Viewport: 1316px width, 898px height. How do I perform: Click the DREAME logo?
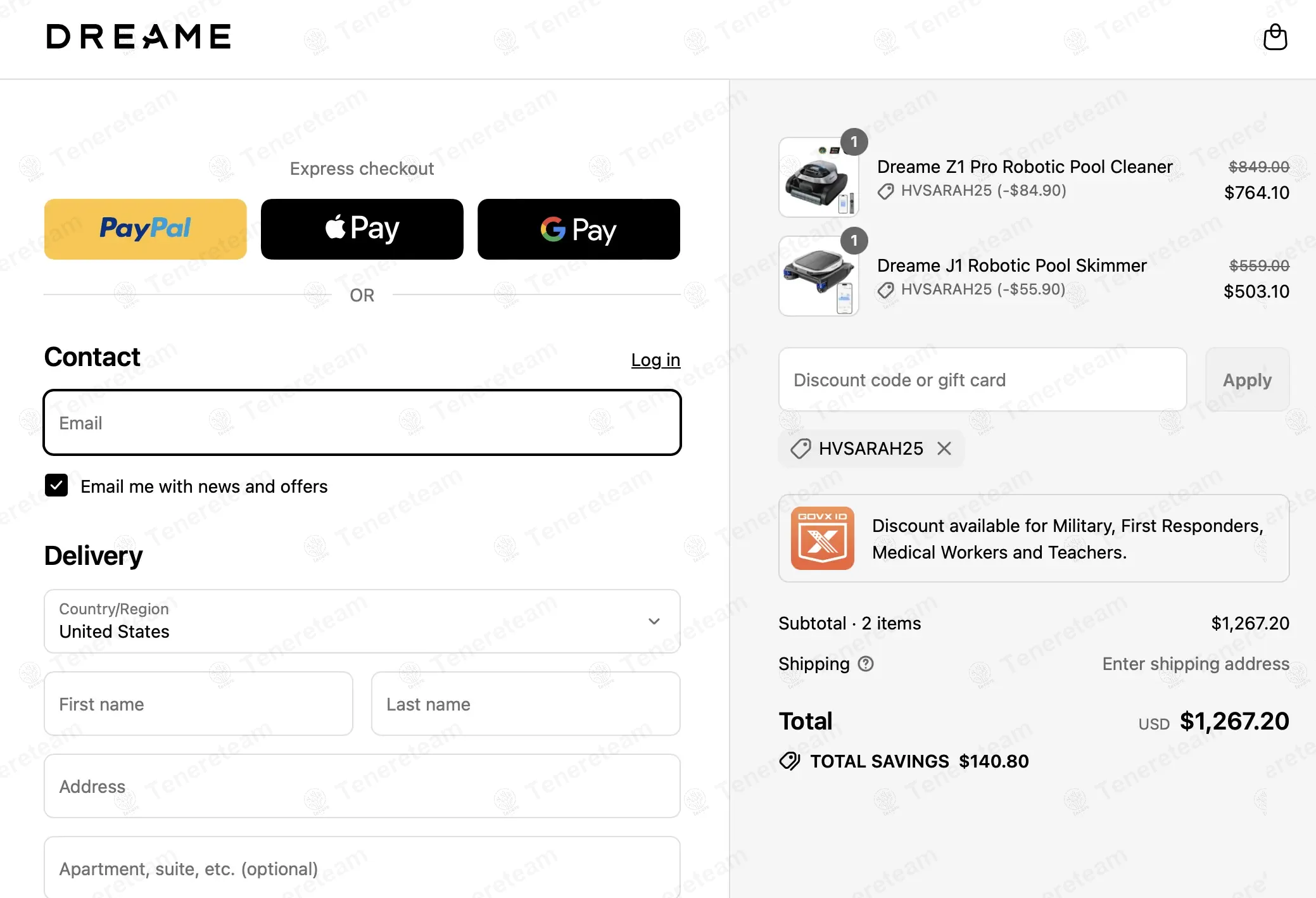click(138, 37)
